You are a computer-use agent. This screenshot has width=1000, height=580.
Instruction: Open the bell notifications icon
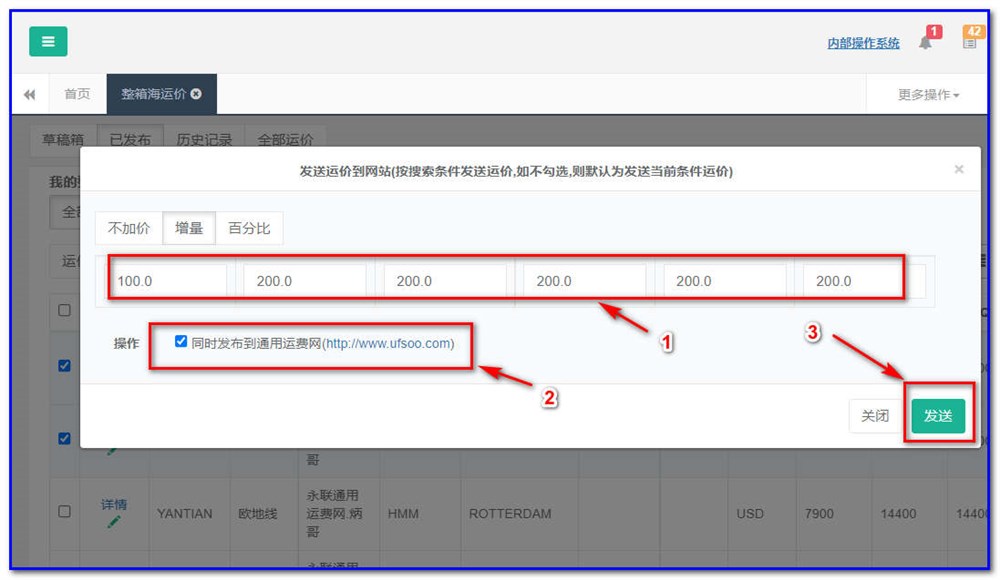[925, 42]
